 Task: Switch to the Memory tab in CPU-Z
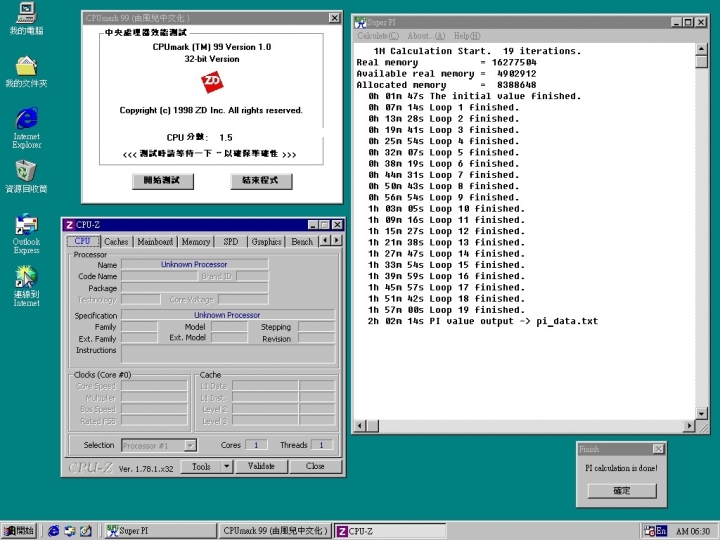[196, 241]
